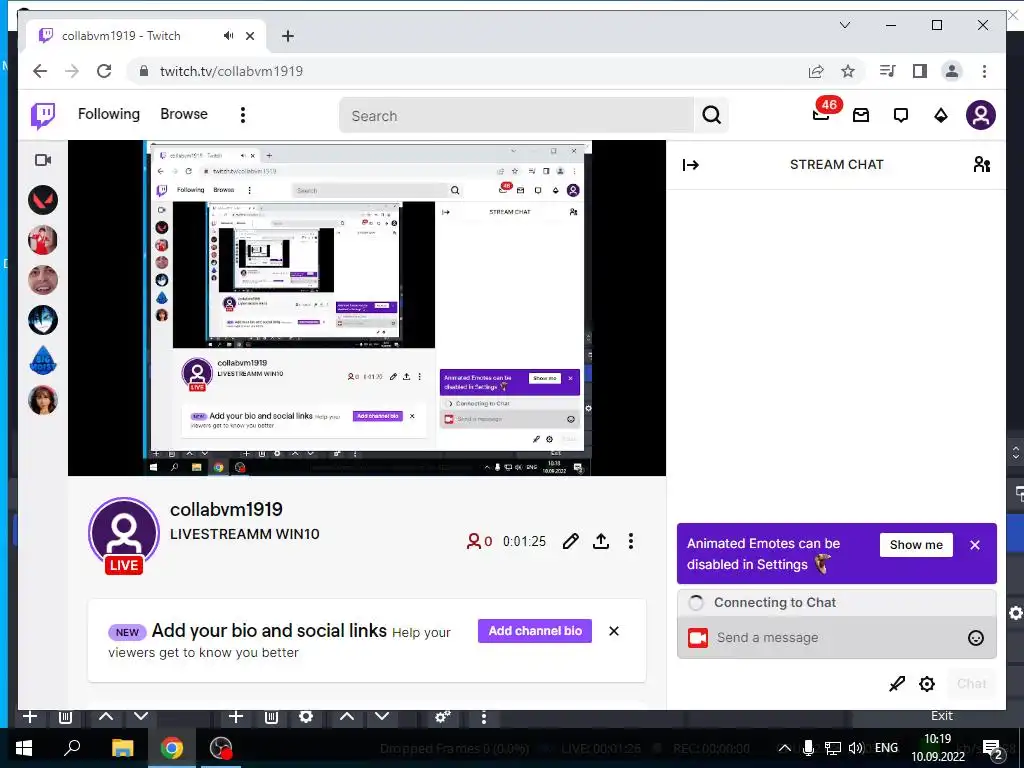Open the smiling-face streamer sidebar avatar
1024x768 pixels.
click(x=43, y=280)
